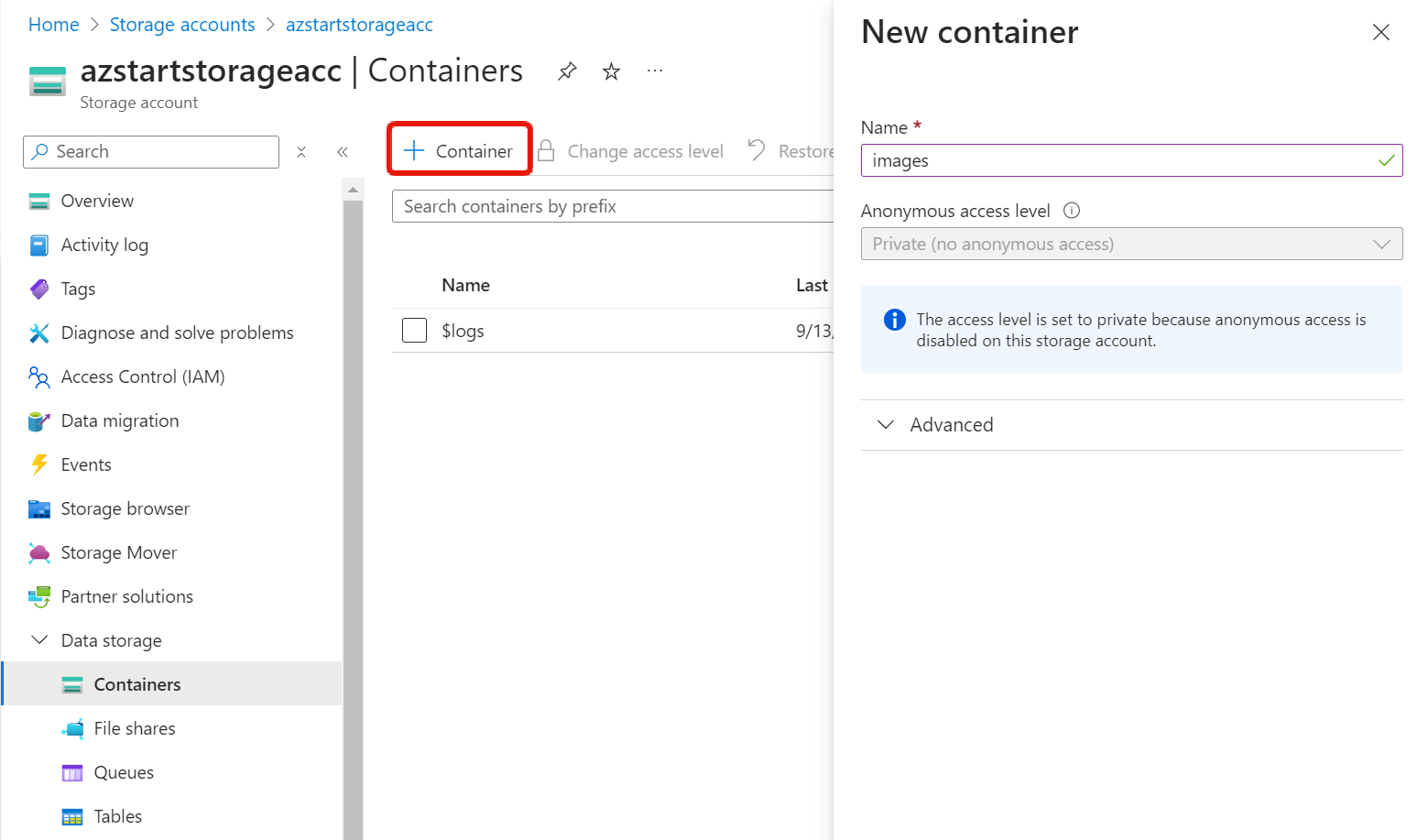Collapse the sidebar with double chevron

pos(343,152)
